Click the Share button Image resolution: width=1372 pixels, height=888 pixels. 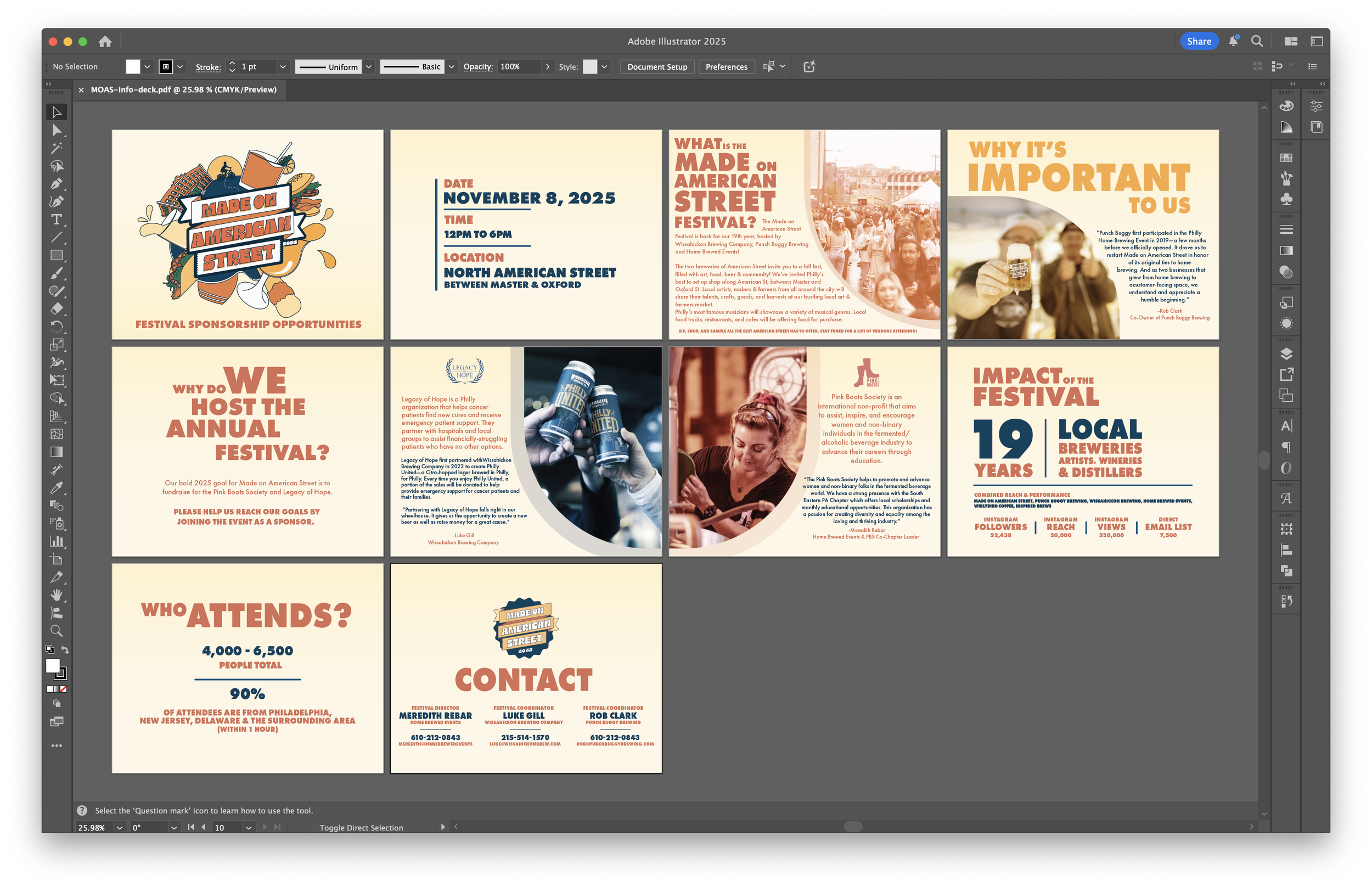(x=1199, y=42)
